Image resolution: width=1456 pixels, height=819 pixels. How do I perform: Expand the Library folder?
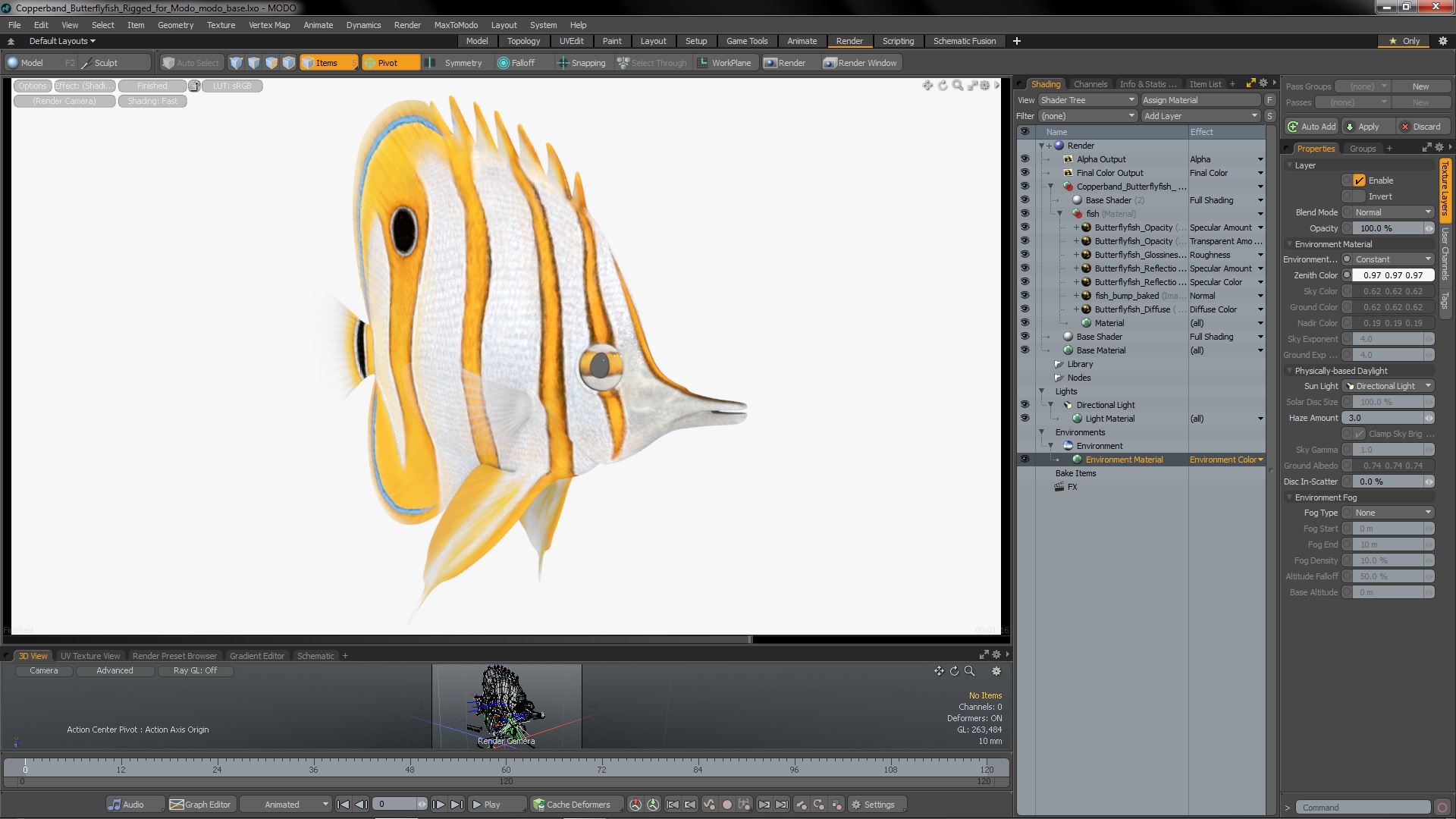point(1059,364)
